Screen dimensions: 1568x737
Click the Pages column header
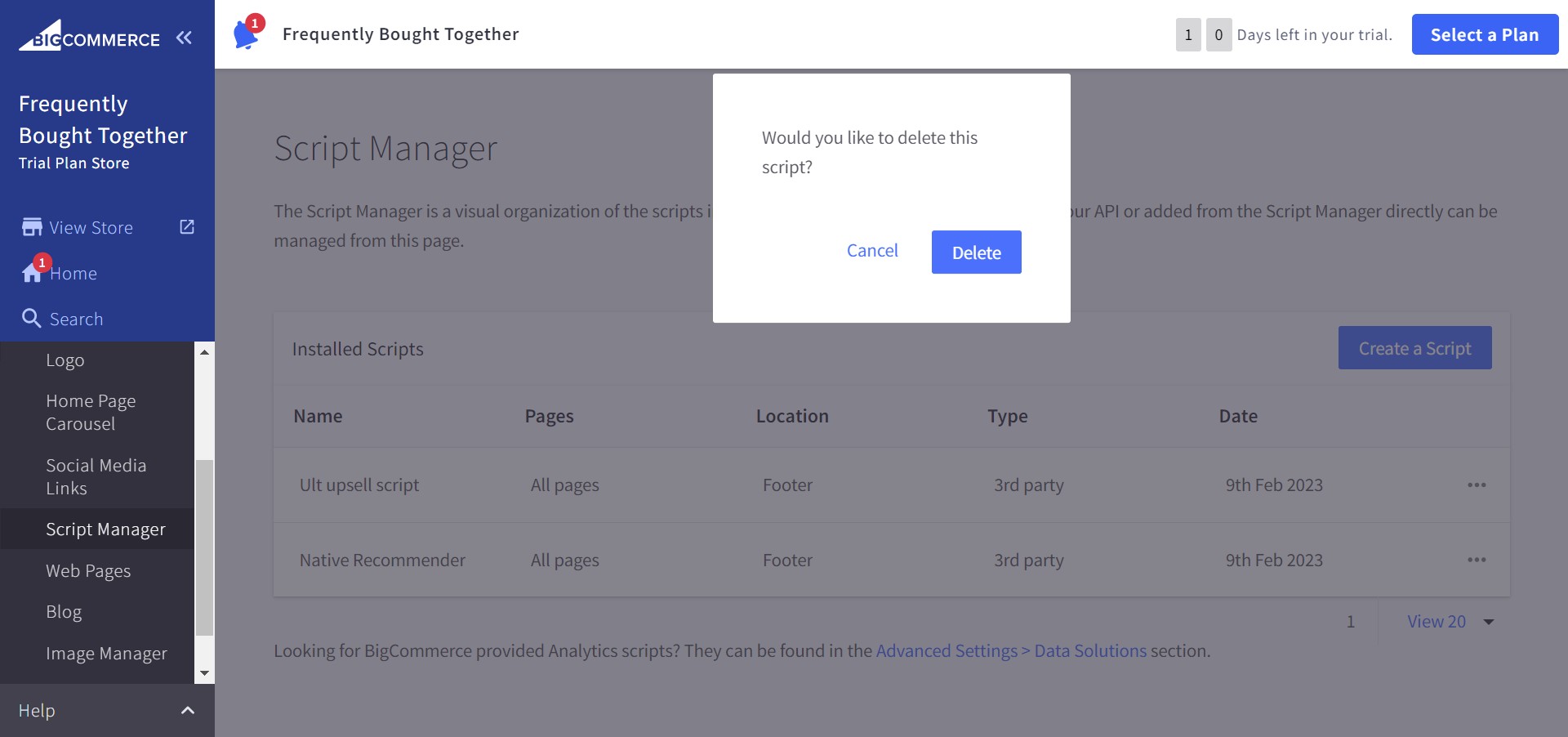tap(550, 416)
